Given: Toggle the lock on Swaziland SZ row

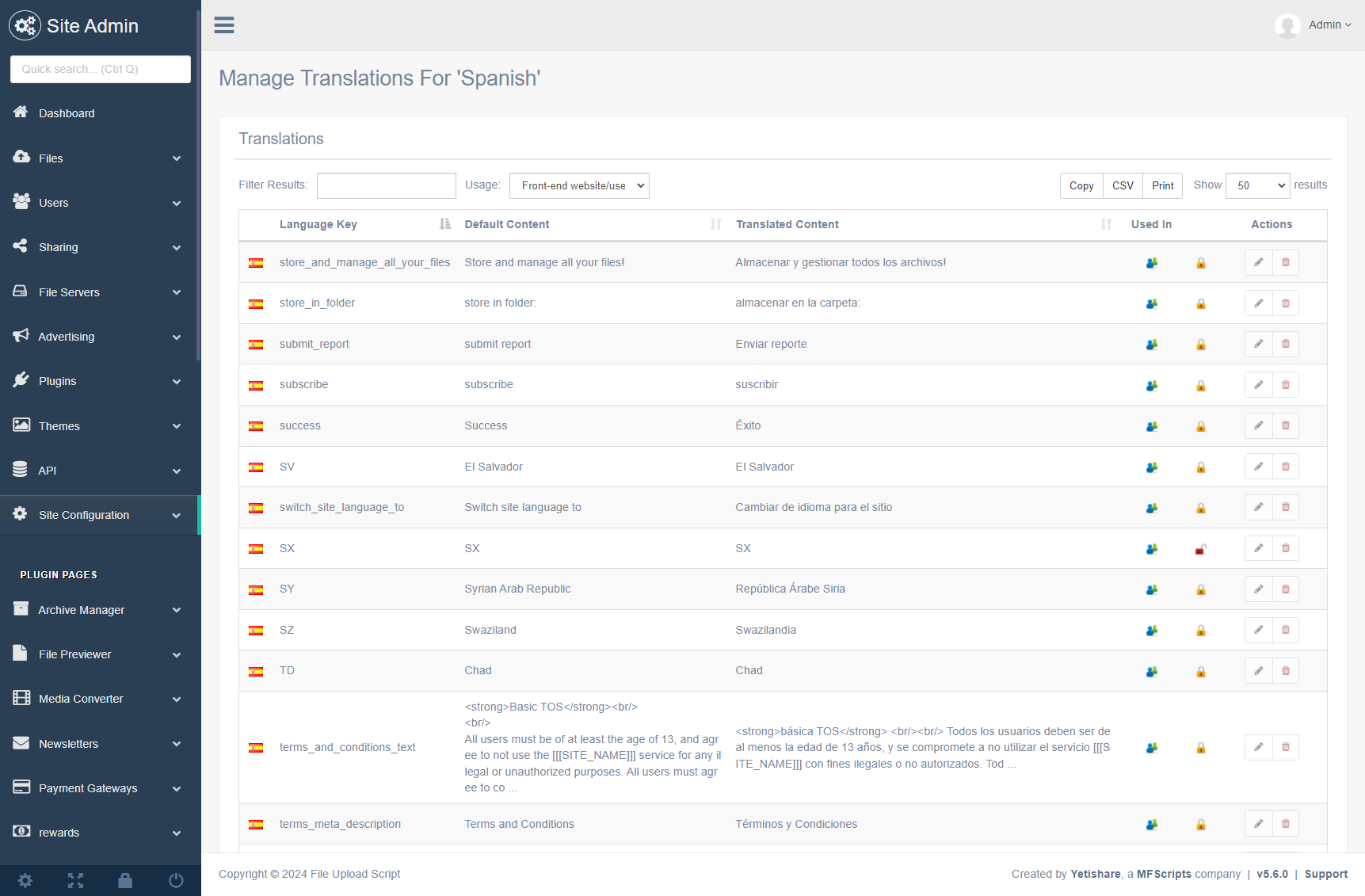Looking at the screenshot, I should 1200,631.
